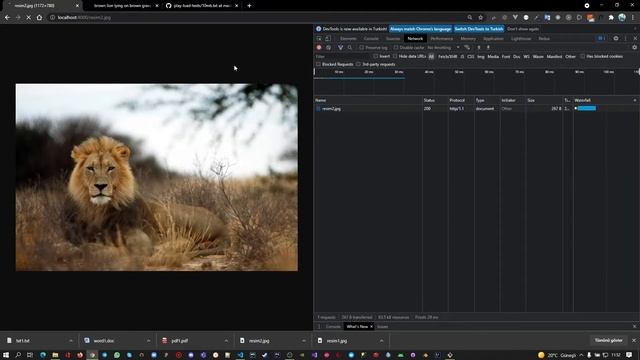
Task: Import HAR file upload arrow
Action: click(x=479, y=48)
